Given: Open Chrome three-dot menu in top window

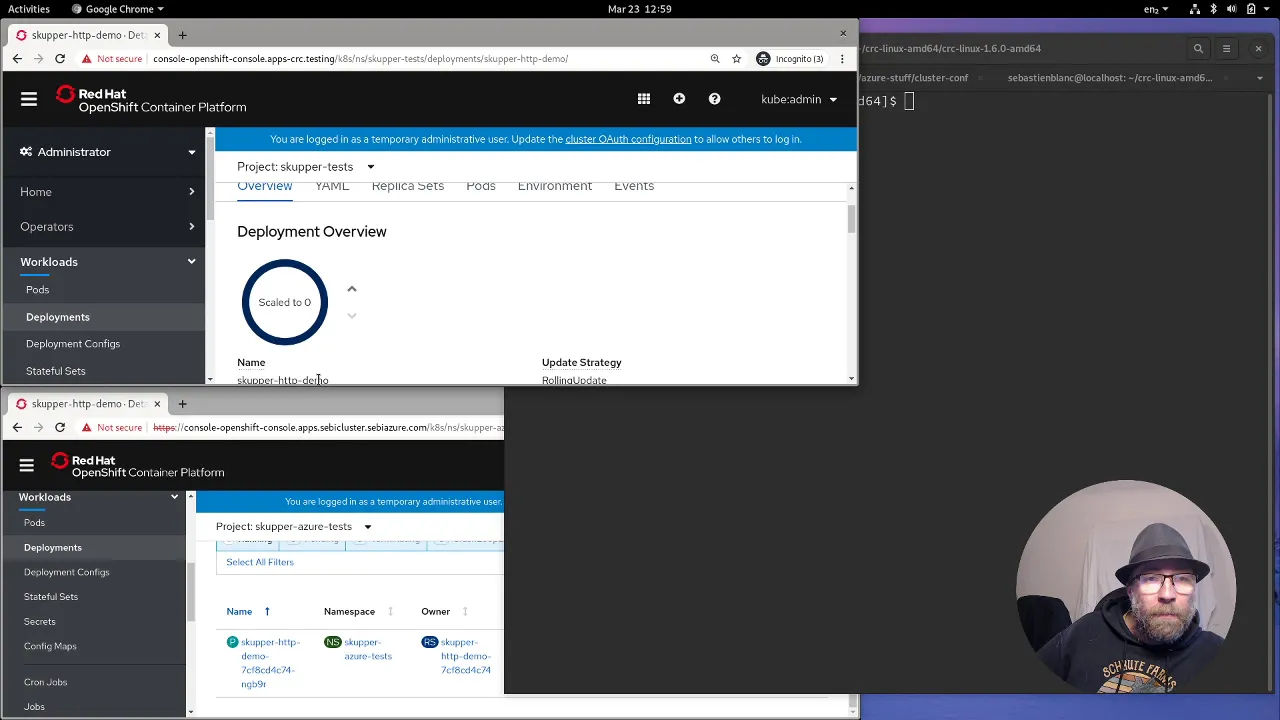Looking at the screenshot, I should coord(842,59).
